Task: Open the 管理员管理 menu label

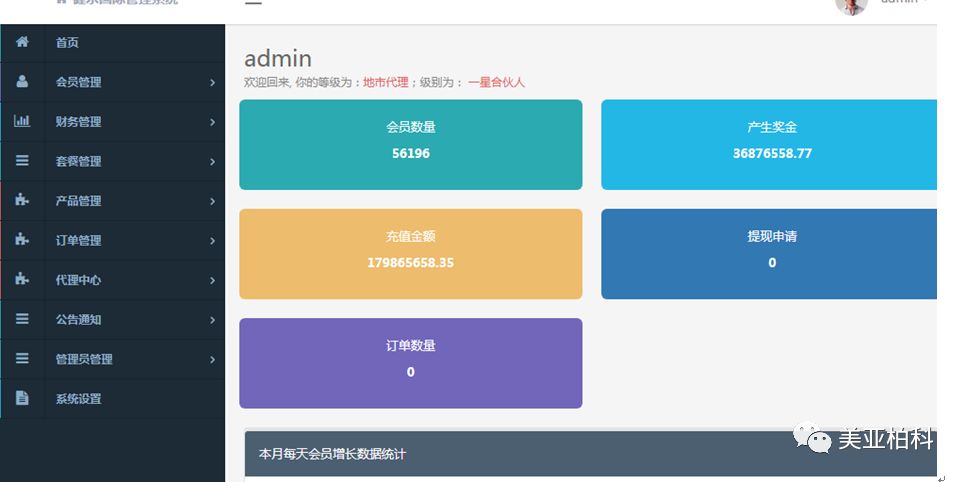Action: tap(84, 359)
